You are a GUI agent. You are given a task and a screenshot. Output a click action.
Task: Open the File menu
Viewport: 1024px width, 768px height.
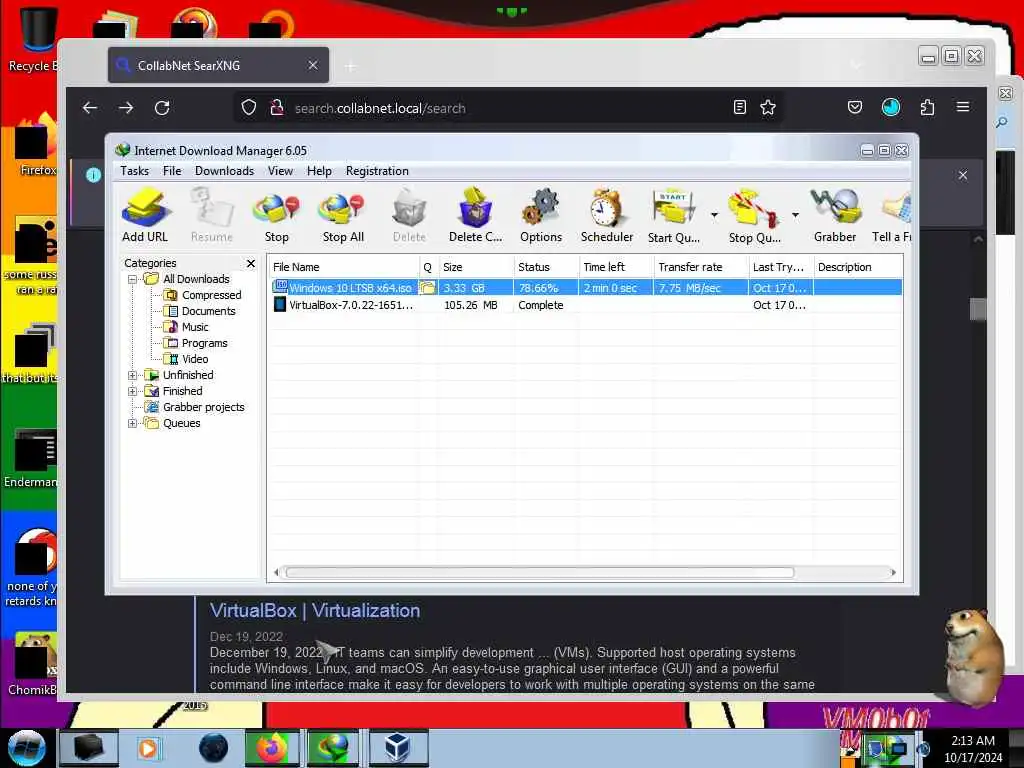pos(172,171)
